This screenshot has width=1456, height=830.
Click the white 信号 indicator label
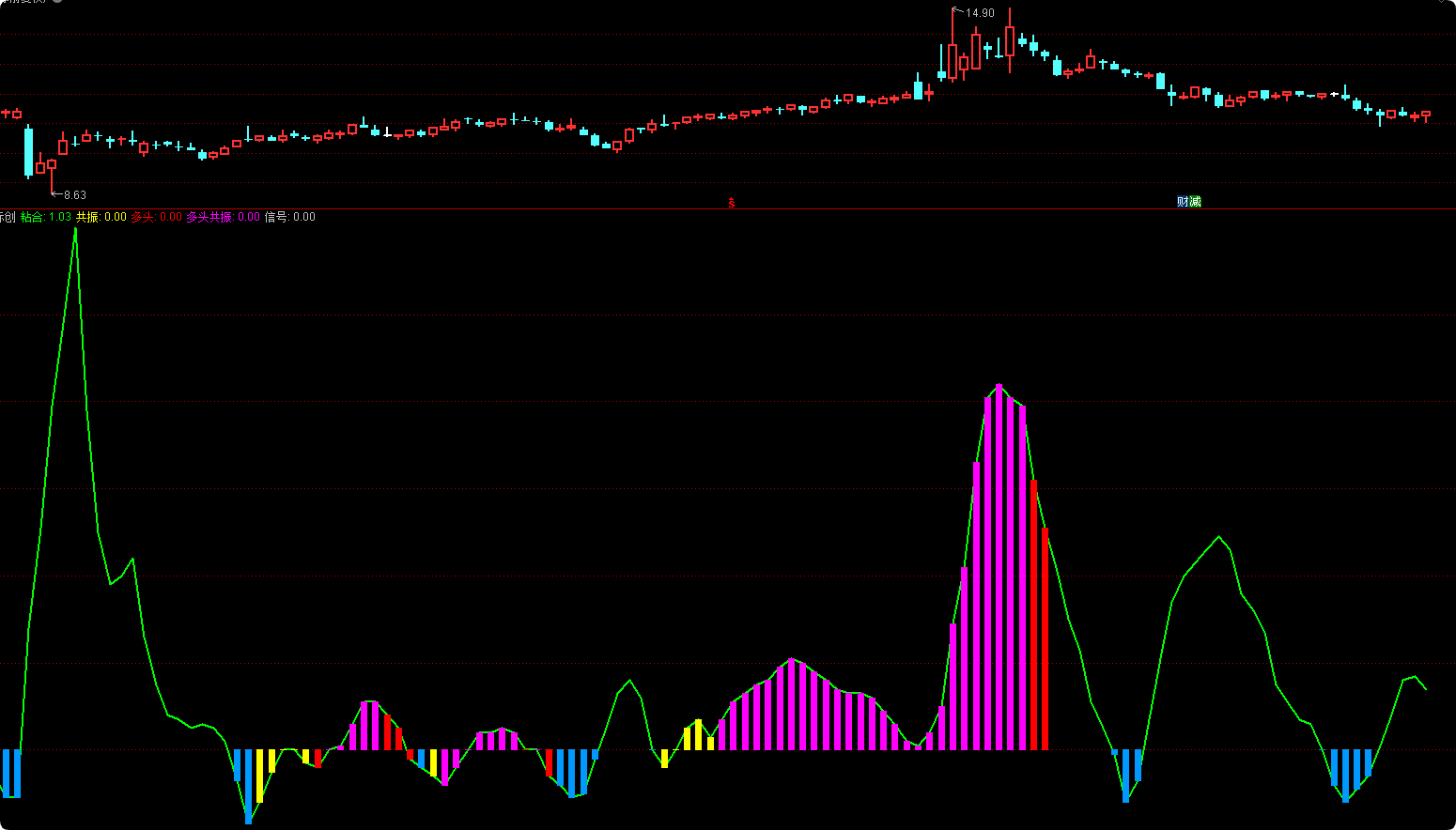289,217
